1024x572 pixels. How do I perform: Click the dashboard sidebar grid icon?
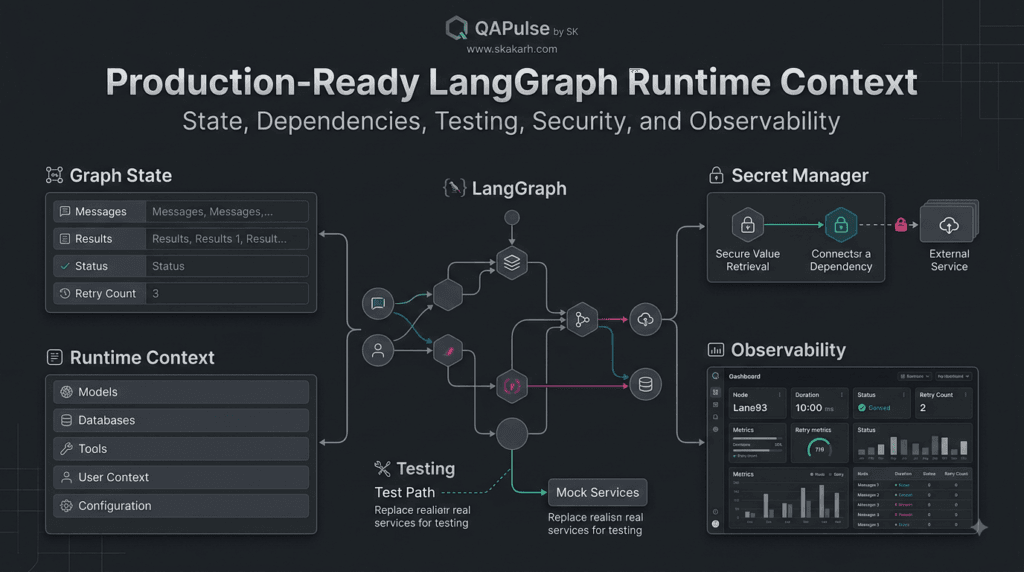[716, 392]
